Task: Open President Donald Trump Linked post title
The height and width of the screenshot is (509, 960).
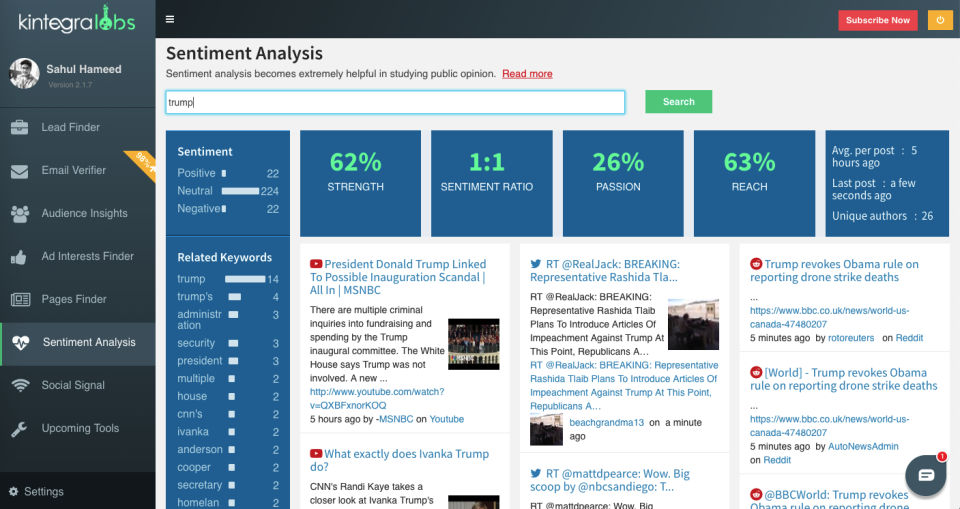Action: [398, 277]
